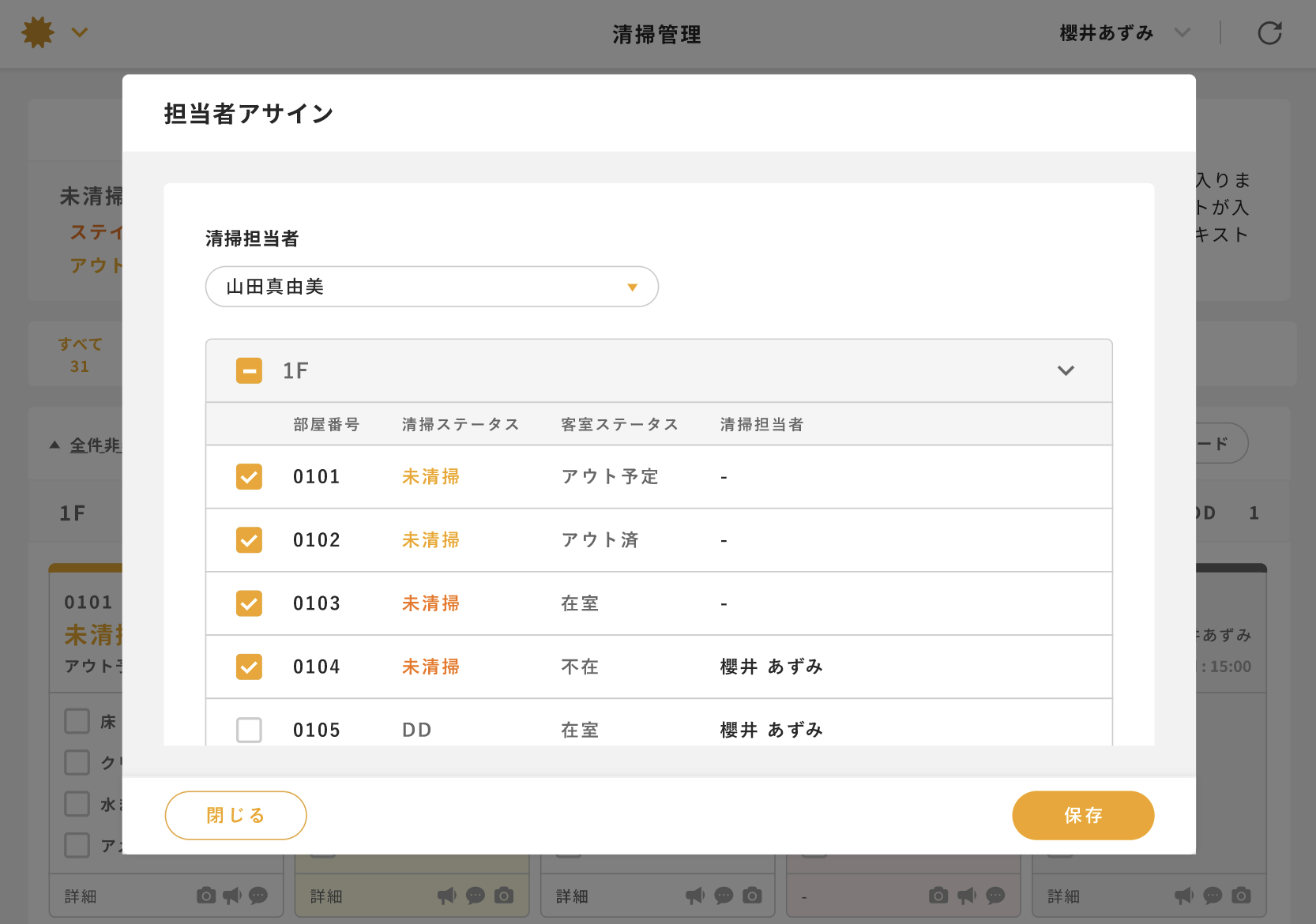This screenshot has height=924, width=1316.
Task: Click the アウト予定 cell in row 0101
Action: click(610, 477)
